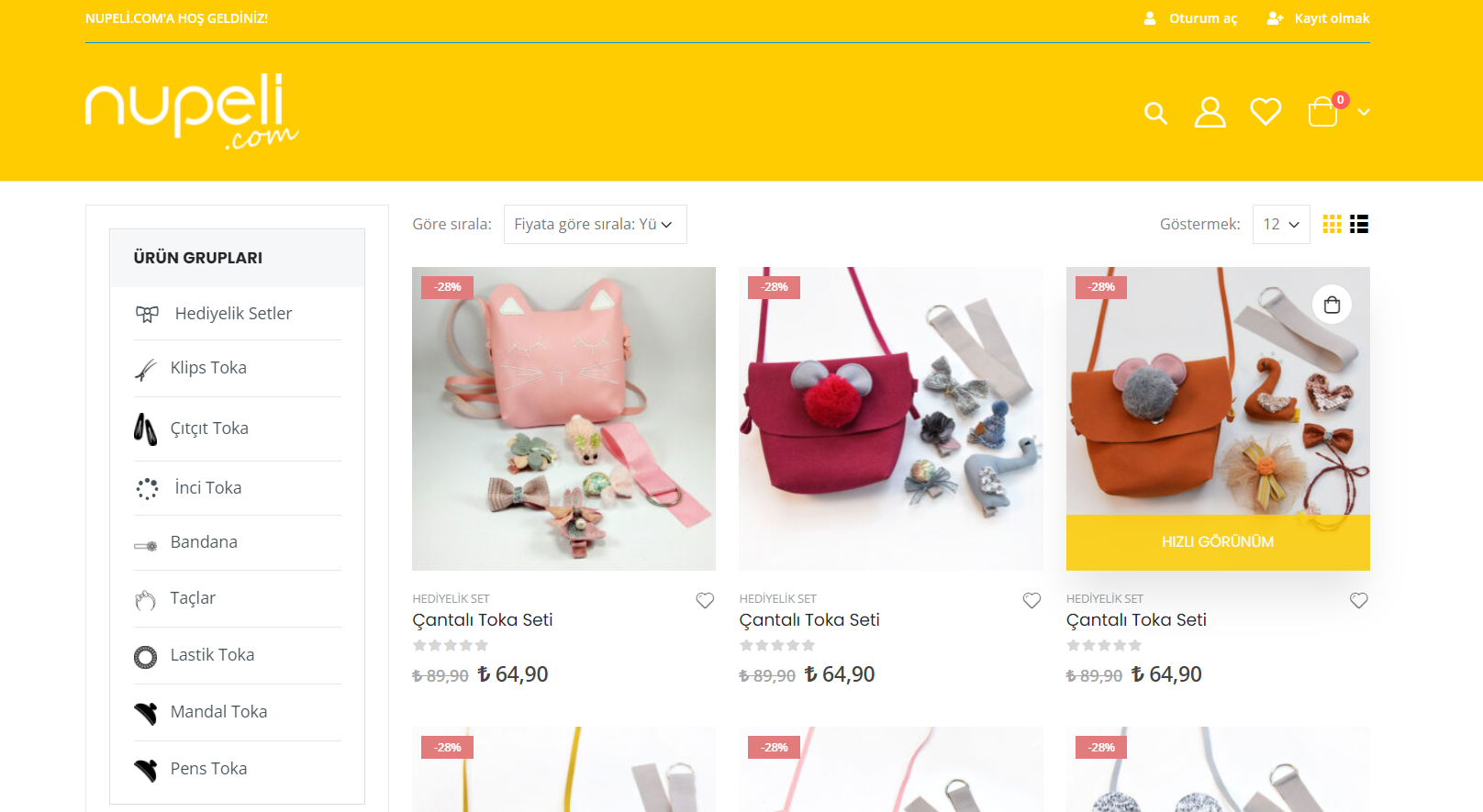1483x812 pixels.
Task: Toggle wishlist heart on second Çantalı Toka Seti
Action: 1031,600
